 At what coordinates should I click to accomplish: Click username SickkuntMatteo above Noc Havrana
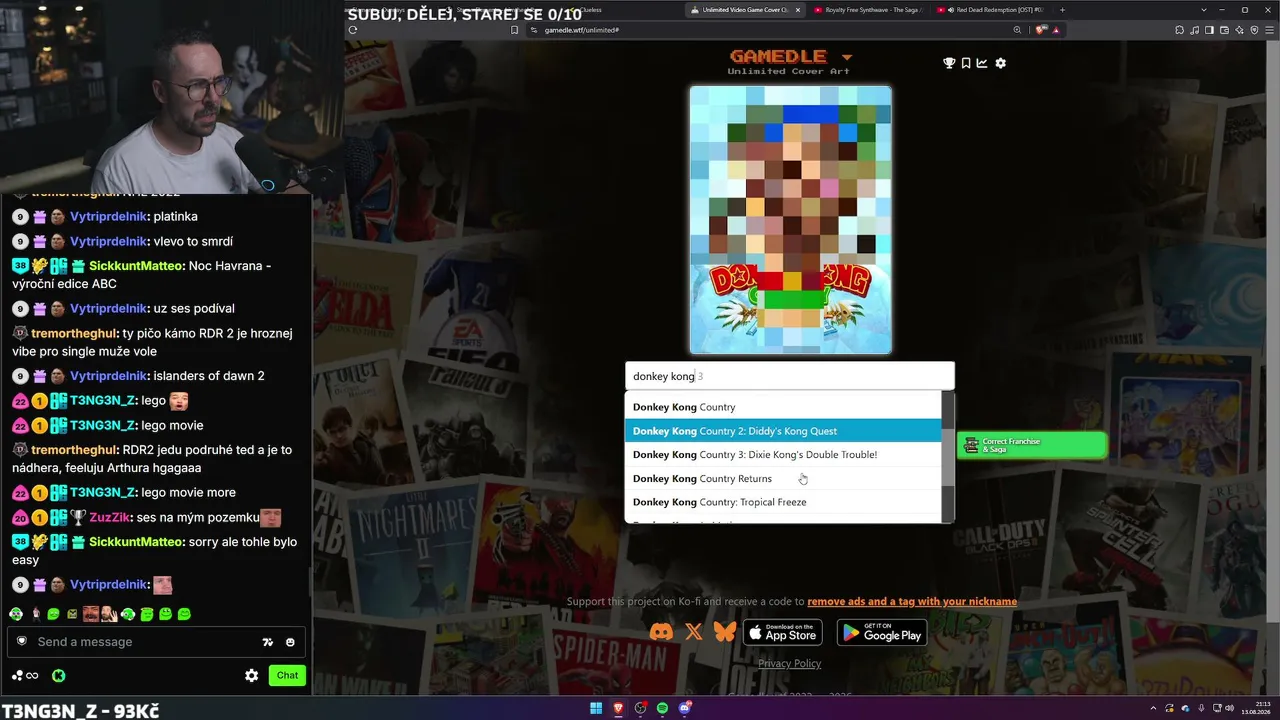pos(137,266)
